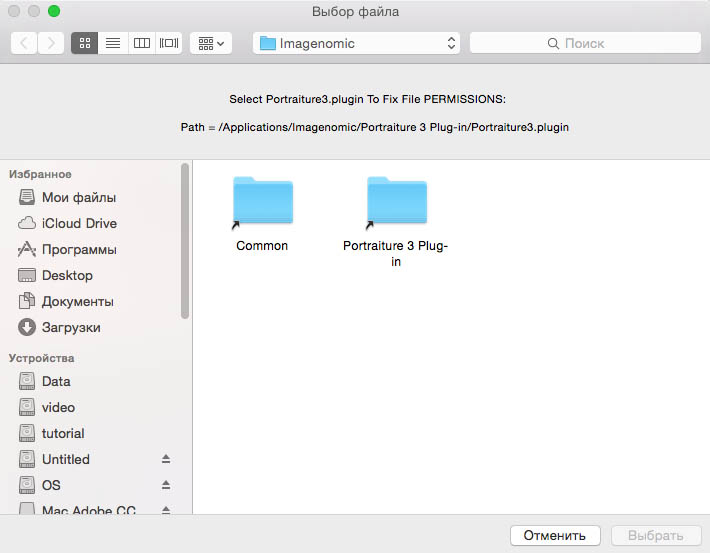This screenshot has width=710, height=553.
Task: Switch to list view mode
Action: (x=113, y=43)
